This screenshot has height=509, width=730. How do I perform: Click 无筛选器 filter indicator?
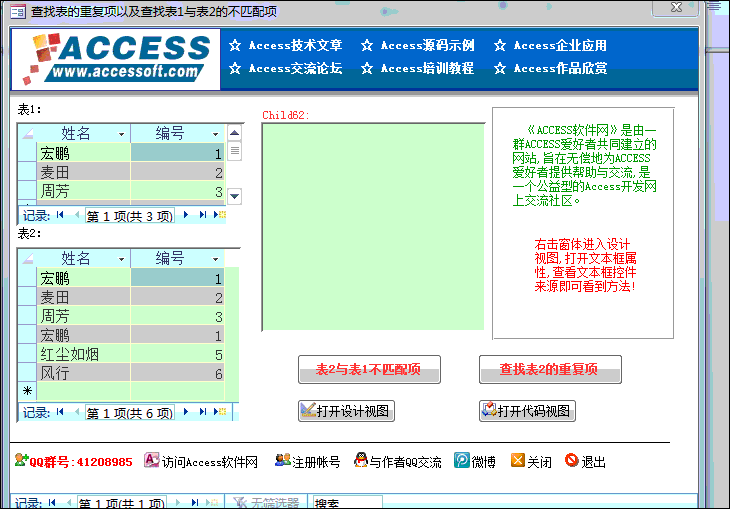click(x=266, y=503)
